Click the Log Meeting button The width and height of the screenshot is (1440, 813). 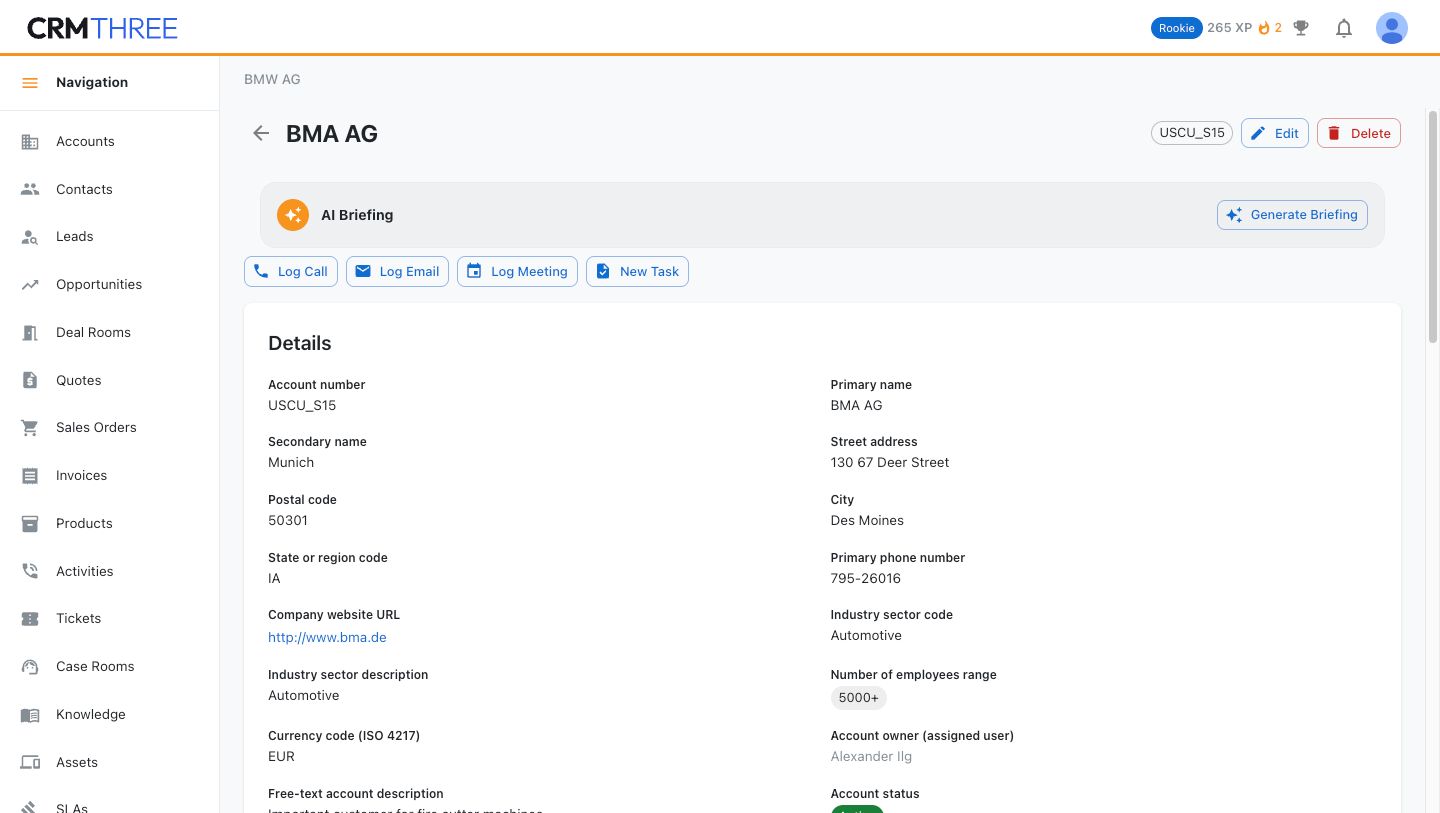[x=517, y=272]
